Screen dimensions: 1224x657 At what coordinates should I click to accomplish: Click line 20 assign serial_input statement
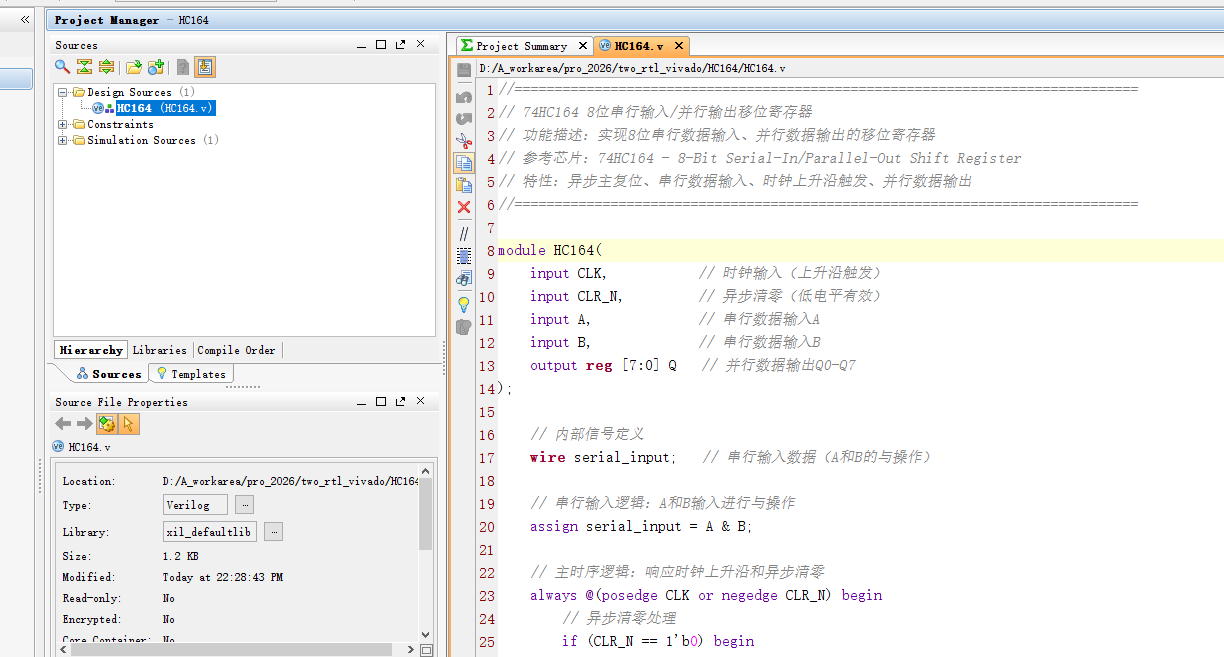tap(641, 526)
